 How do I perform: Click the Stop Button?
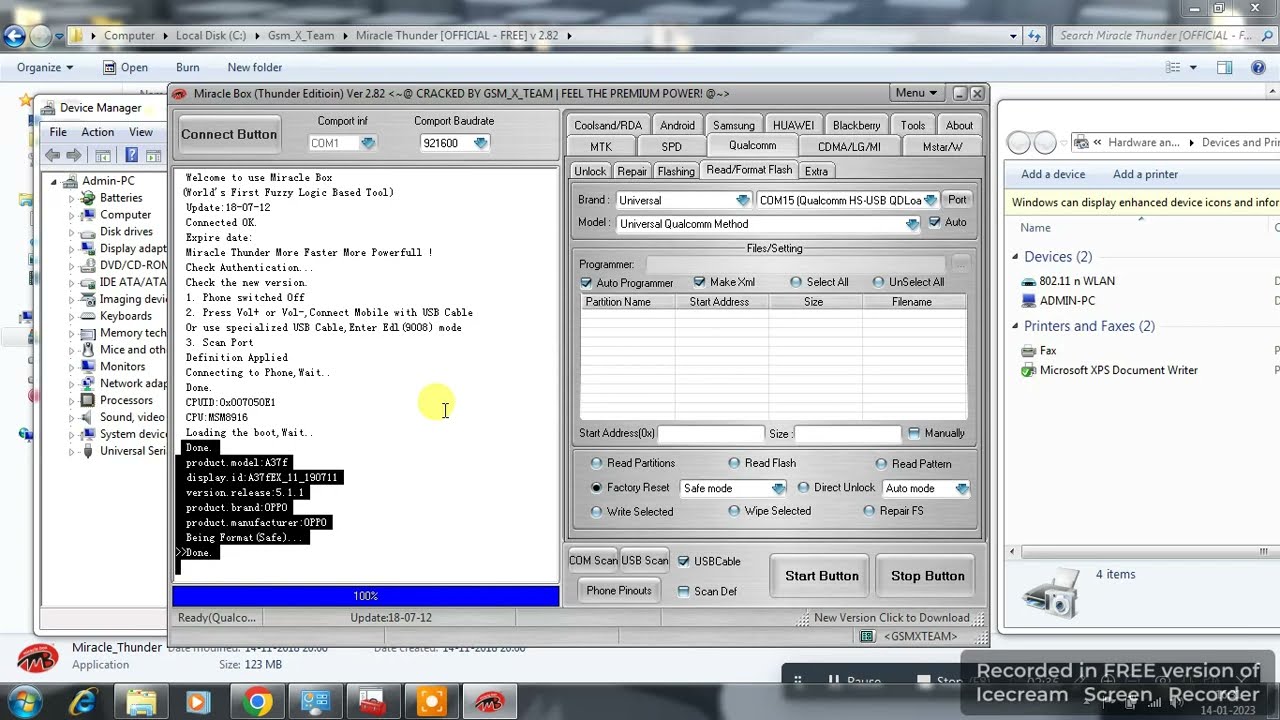928,576
